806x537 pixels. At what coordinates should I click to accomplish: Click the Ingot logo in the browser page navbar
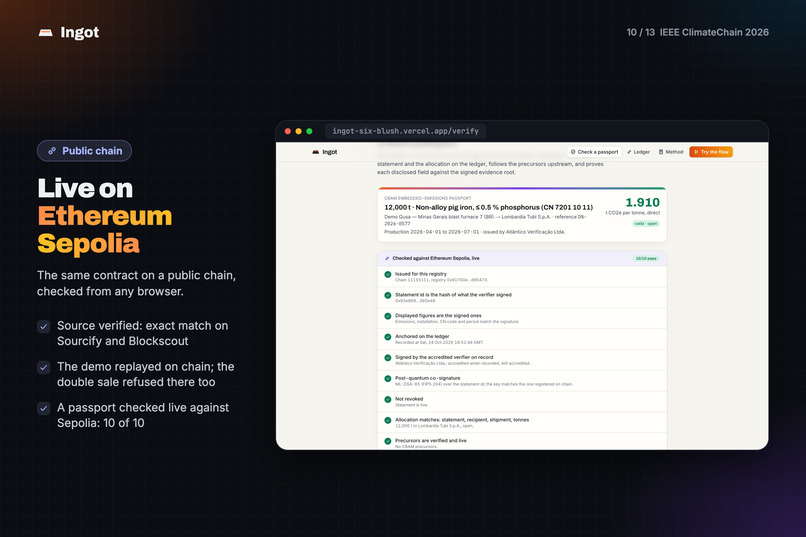[324, 152]
